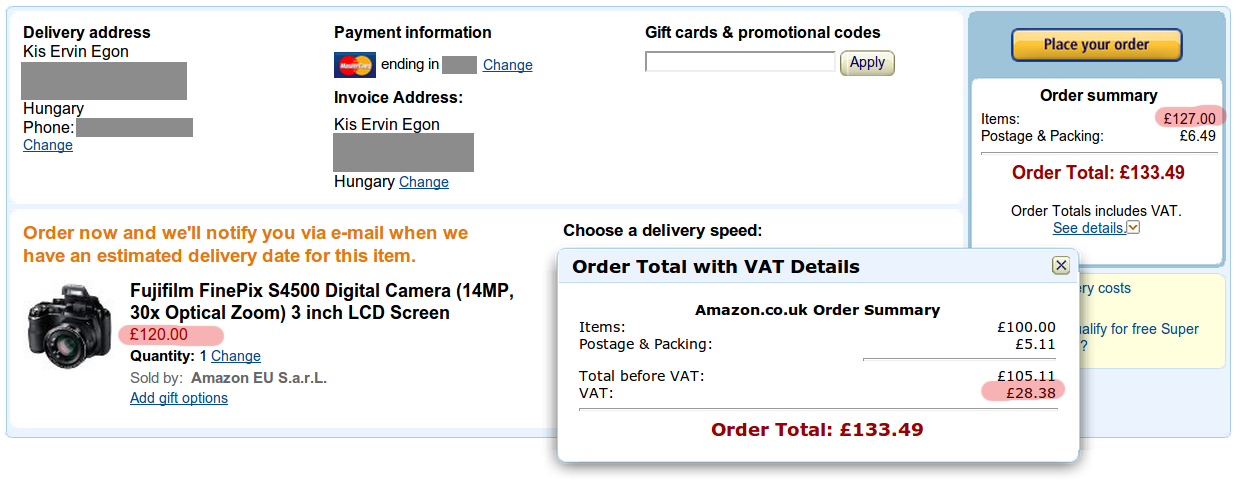Focus the gift card code input field
The image size is (1241, 486).
[740, 62]
